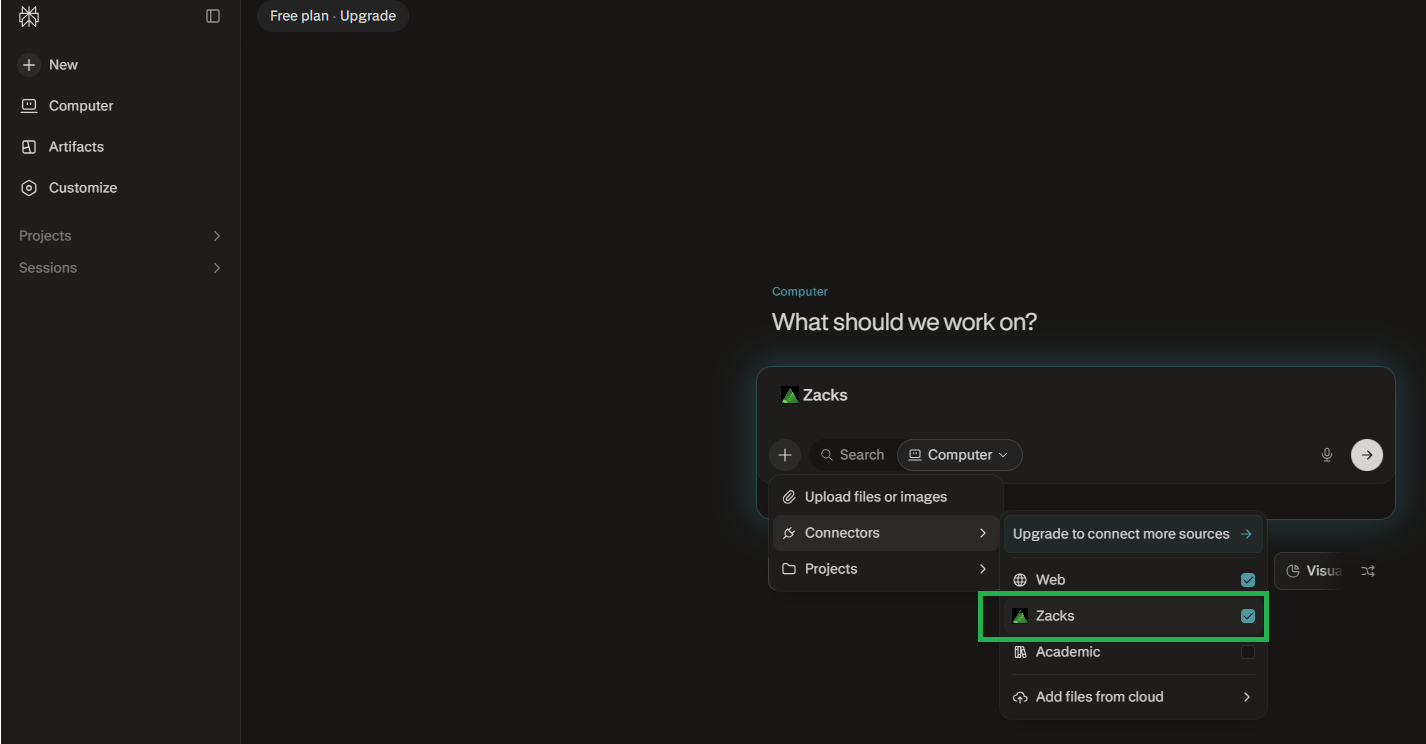Click Upgrade to connect more sources
Image resolution: width=1426 pixels, height=744 pixels.
click(x=1133, y=534)
